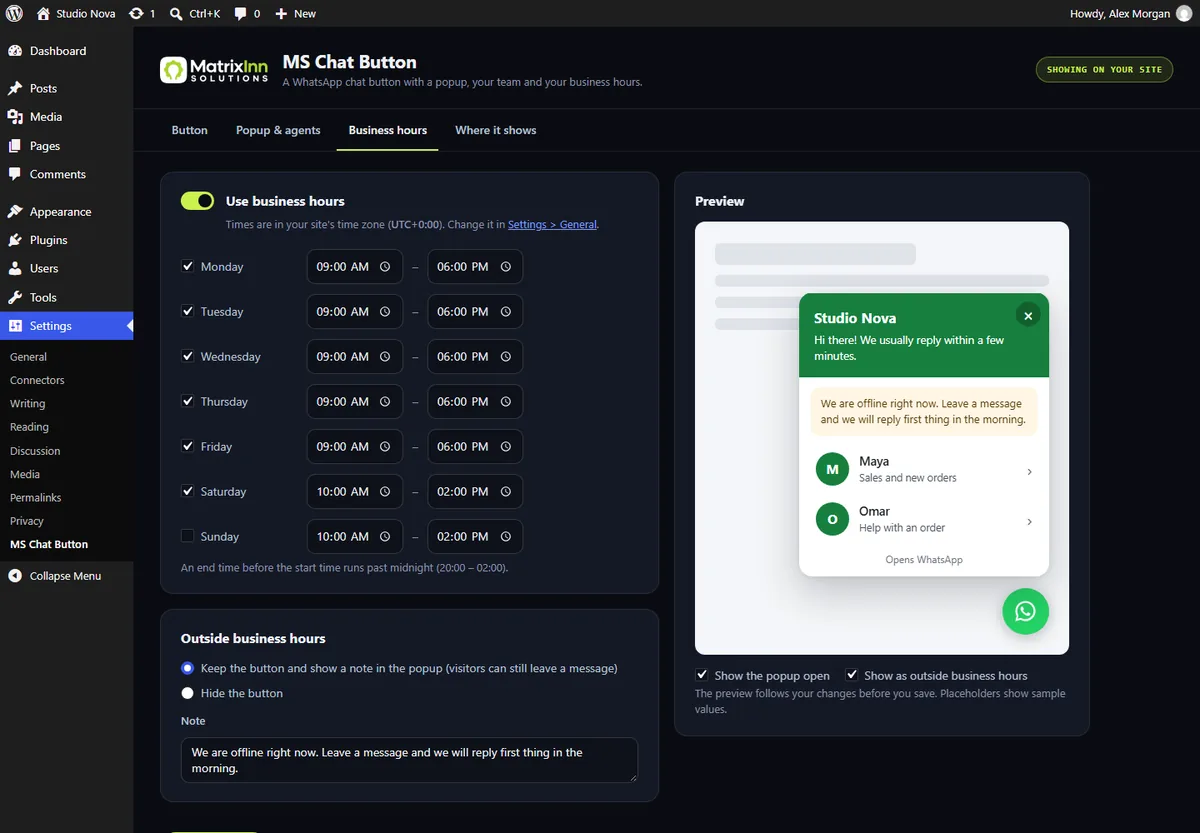Open Tuesday end time field
This screenshot has height=833, width=1200.
[x=475, y=312]
